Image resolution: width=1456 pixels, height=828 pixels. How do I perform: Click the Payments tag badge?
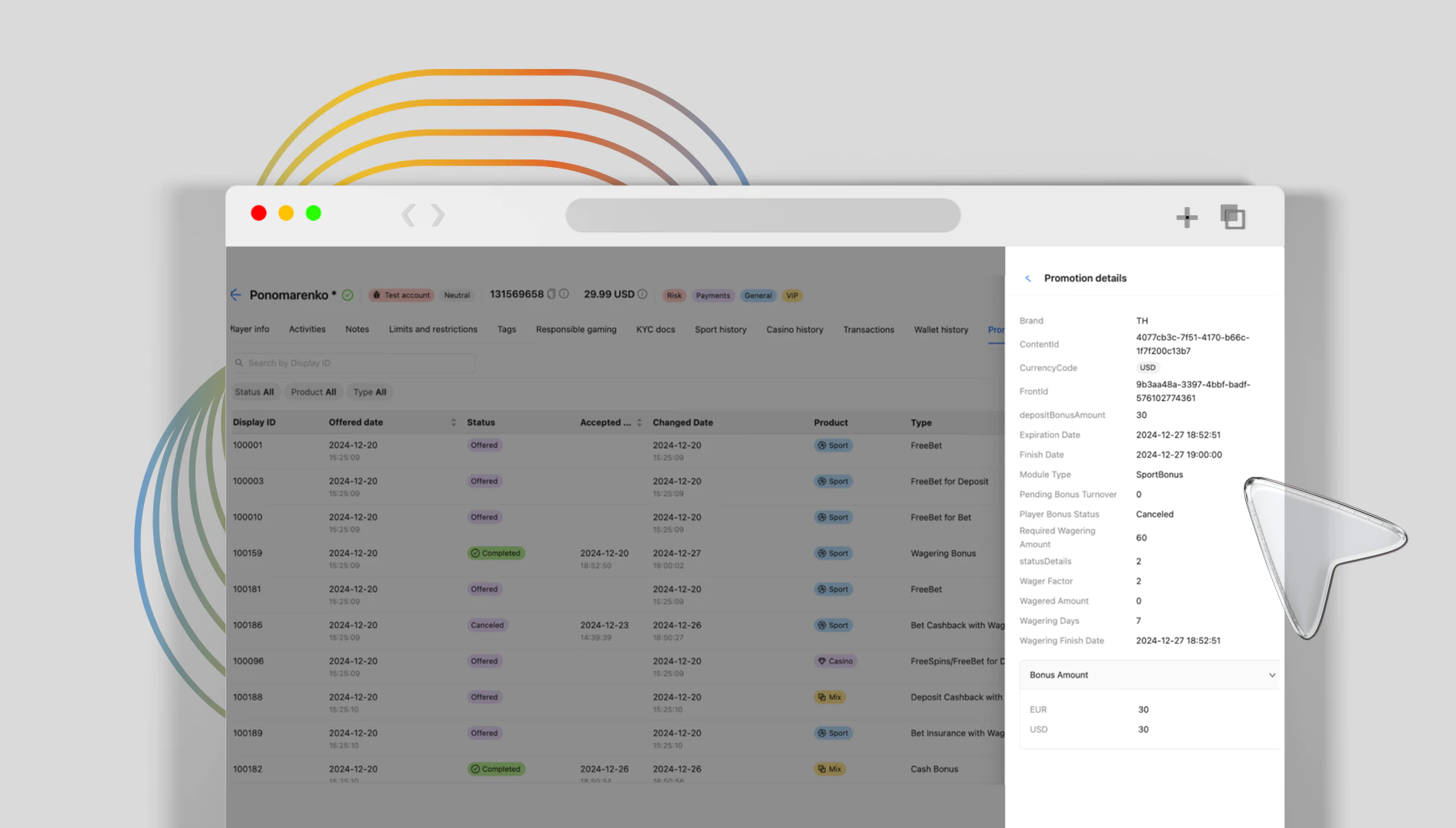pos(713,296)
